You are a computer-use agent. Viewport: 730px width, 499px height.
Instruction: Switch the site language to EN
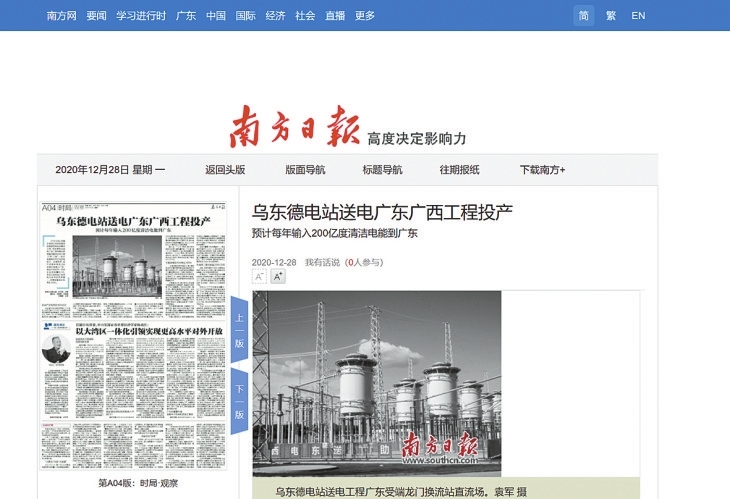click(638, 16)
